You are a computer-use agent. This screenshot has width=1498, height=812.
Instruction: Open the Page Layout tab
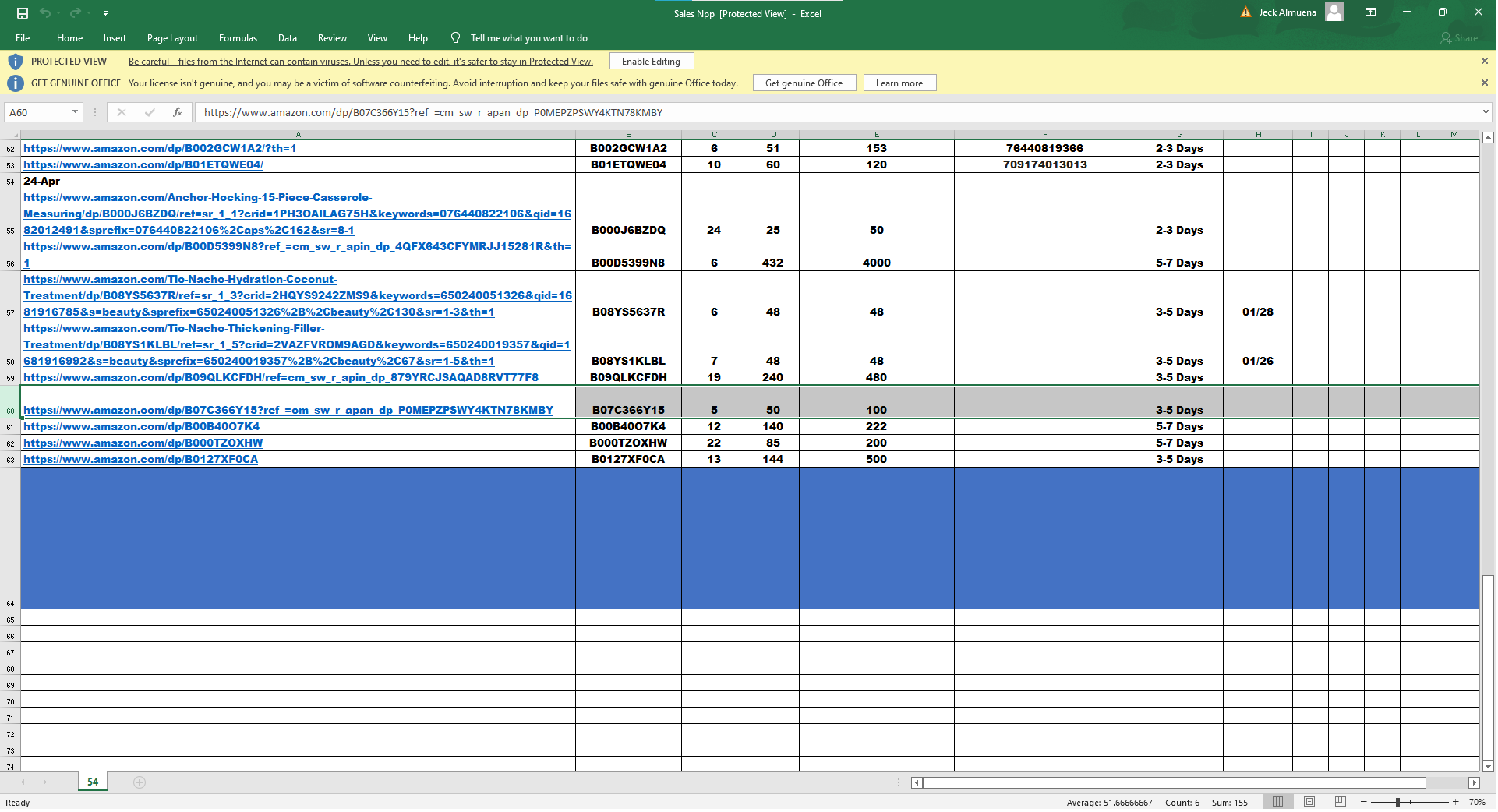pos(172,38)
